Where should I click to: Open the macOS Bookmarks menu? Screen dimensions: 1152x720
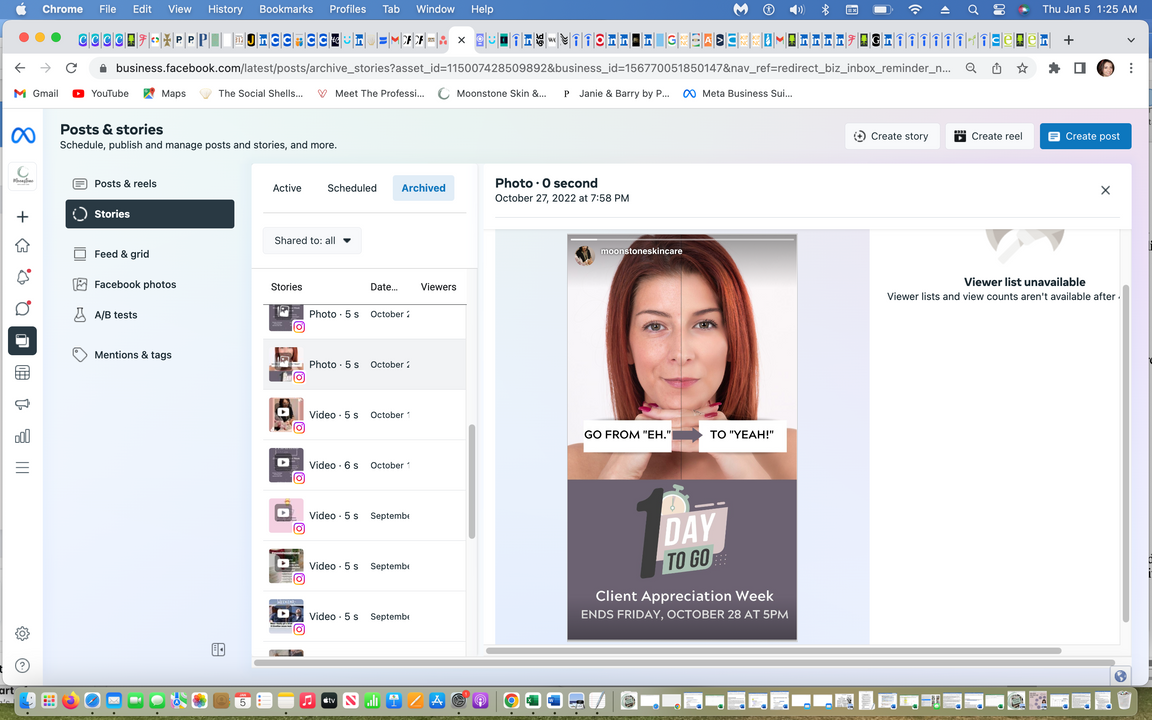pyautogui.click(x=286, y=9)
